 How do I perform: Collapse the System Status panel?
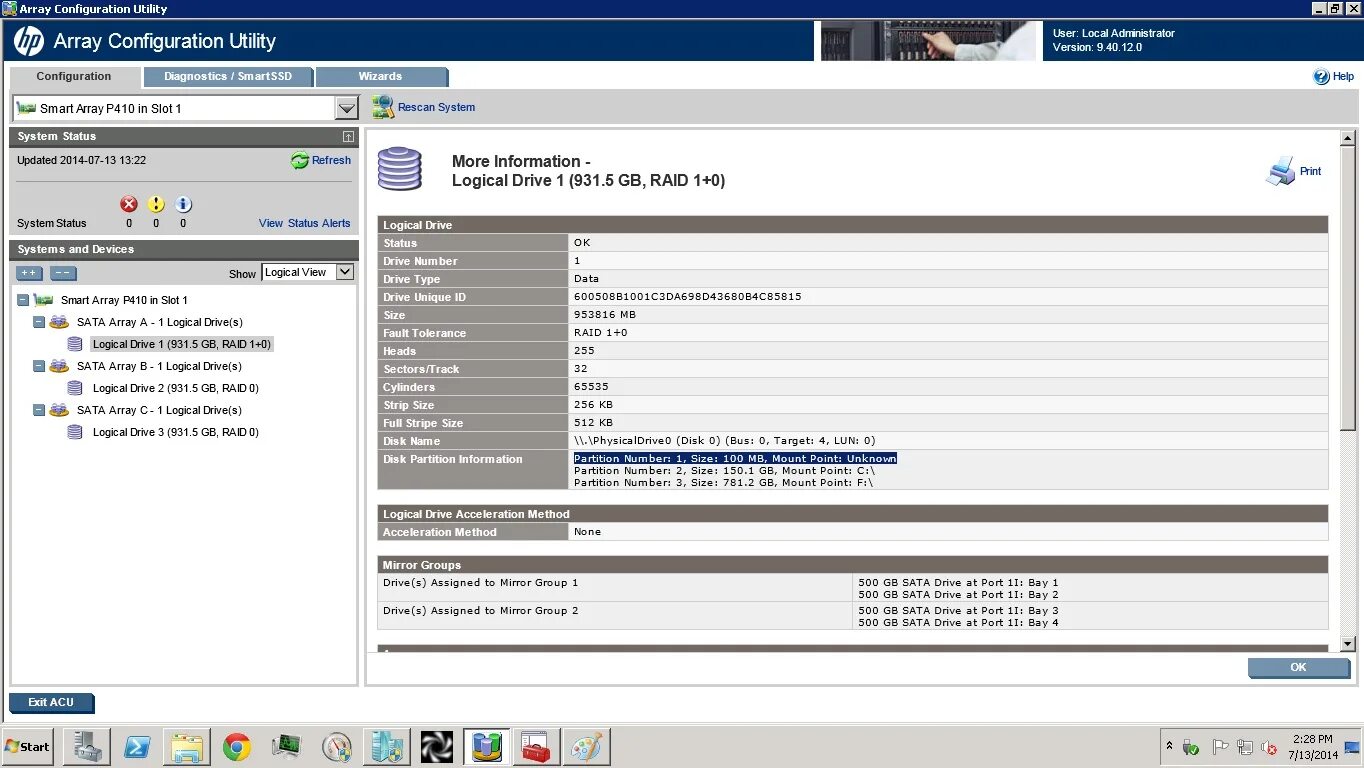[348, 136]
